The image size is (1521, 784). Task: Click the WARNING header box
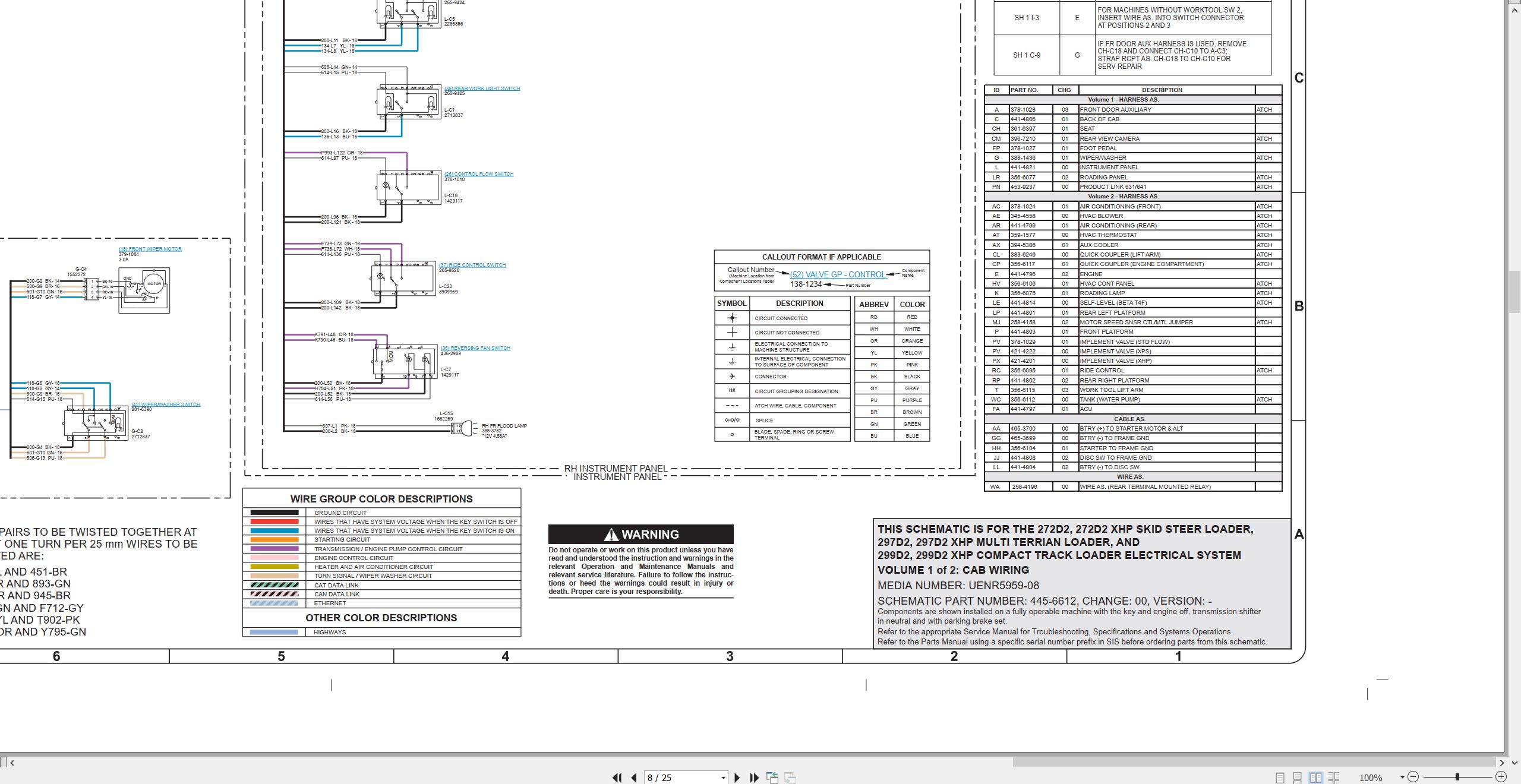(x=640, y=534)
